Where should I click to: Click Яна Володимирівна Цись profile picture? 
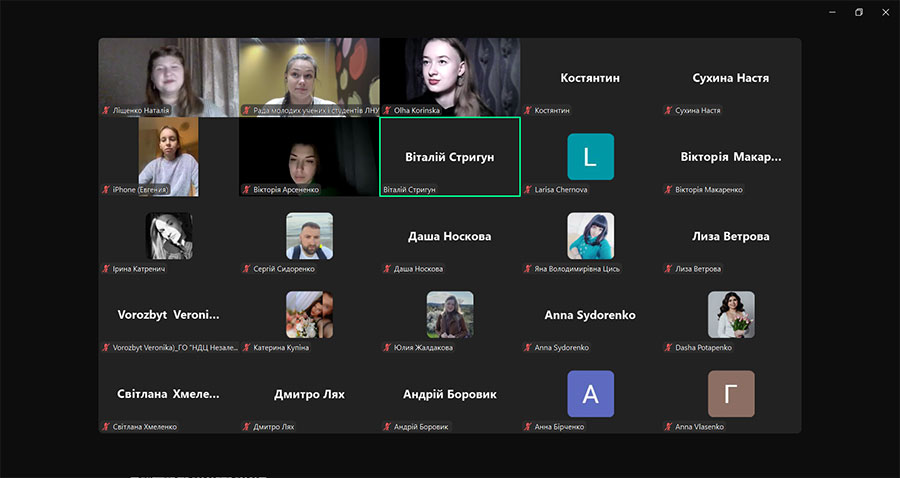[591, 236]
